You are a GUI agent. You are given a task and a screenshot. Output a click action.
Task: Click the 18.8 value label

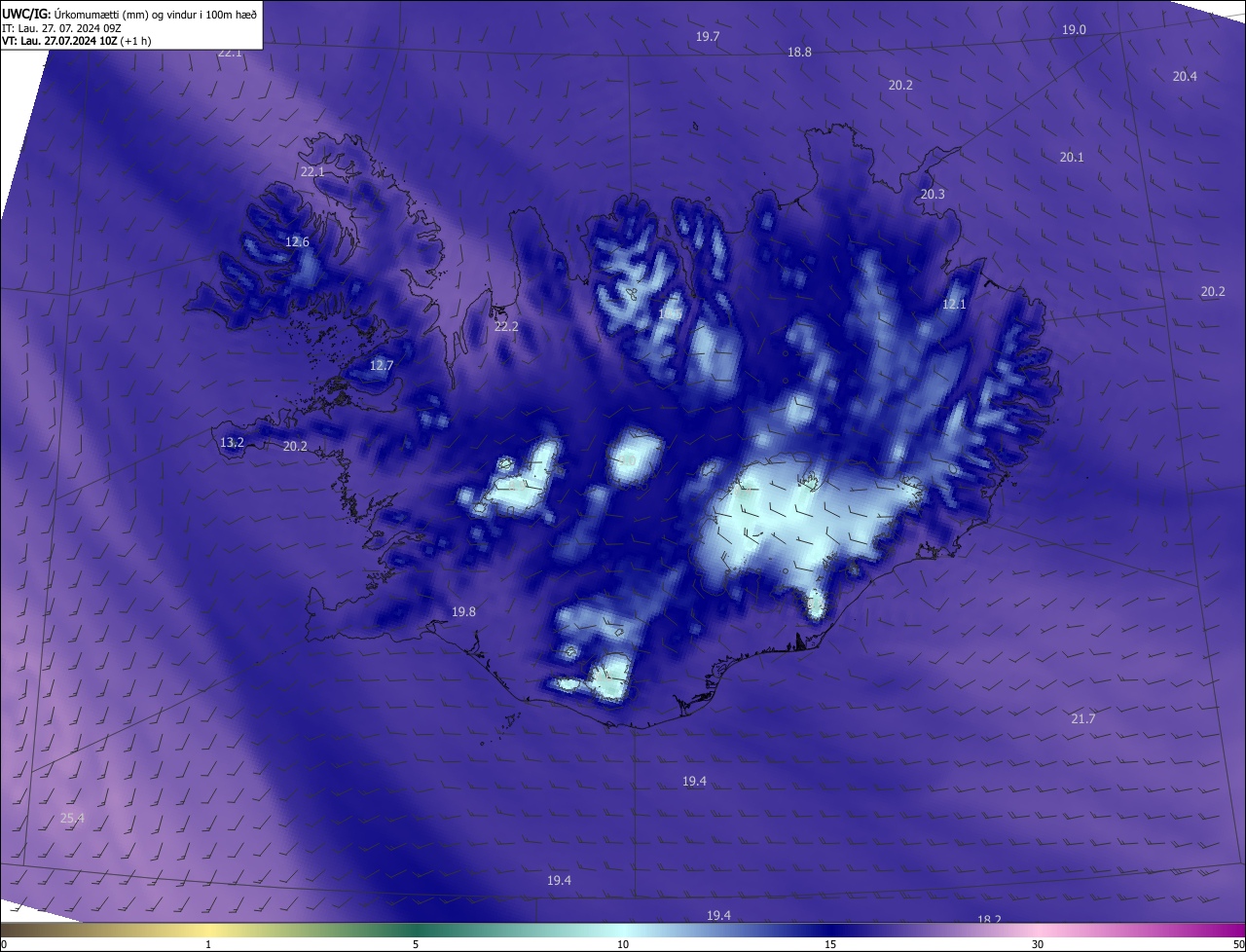[799, 53]
